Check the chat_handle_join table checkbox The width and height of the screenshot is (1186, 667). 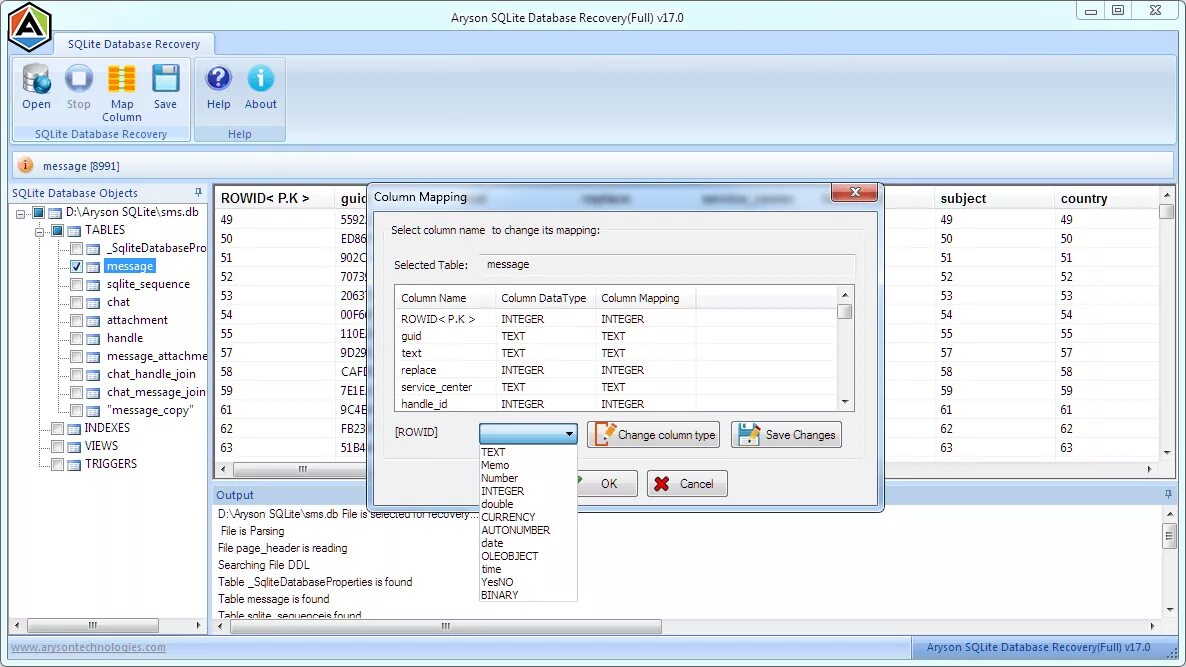tap(76, 374)
